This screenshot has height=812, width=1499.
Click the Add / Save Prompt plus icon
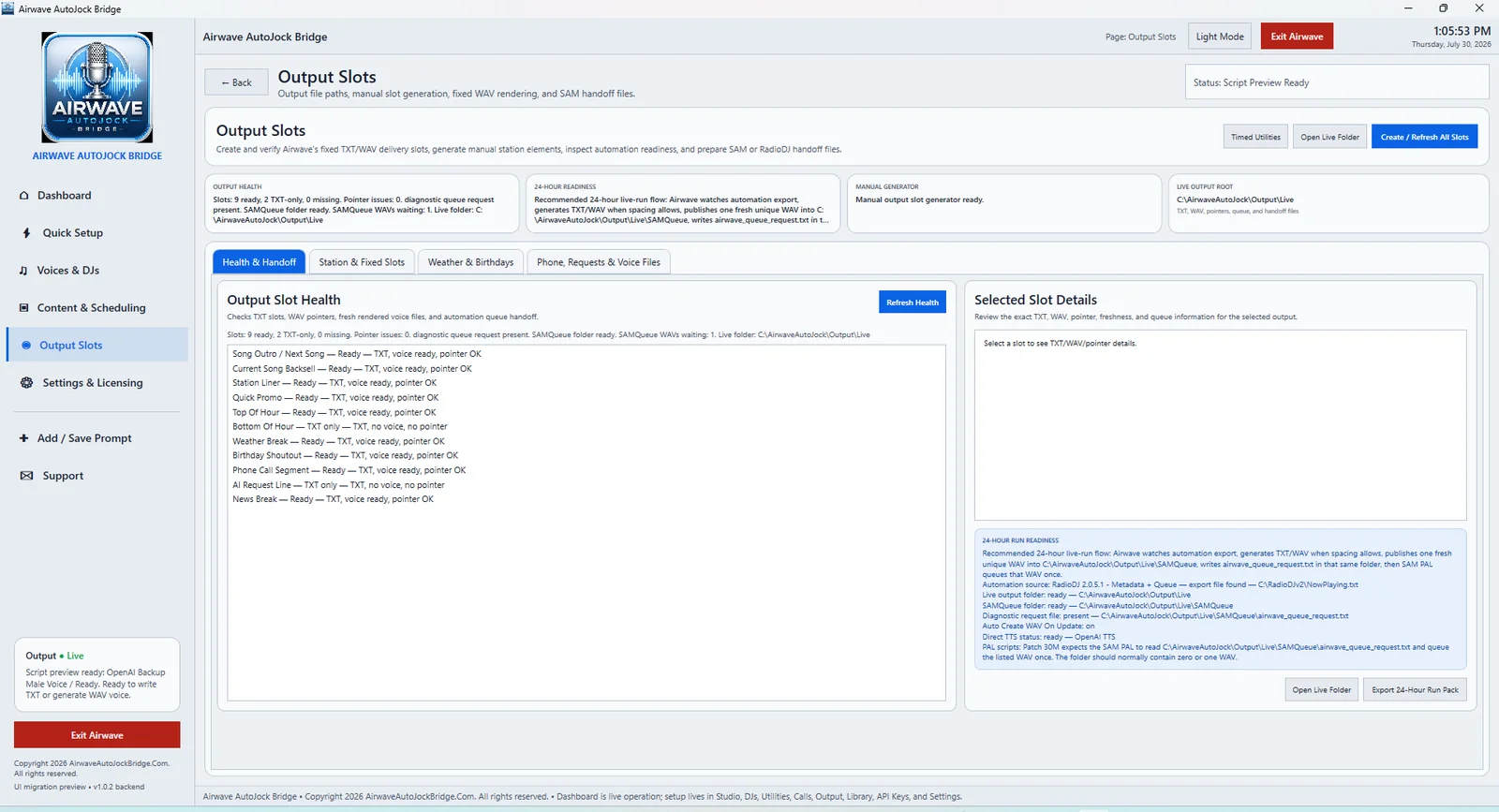[24, 438]
